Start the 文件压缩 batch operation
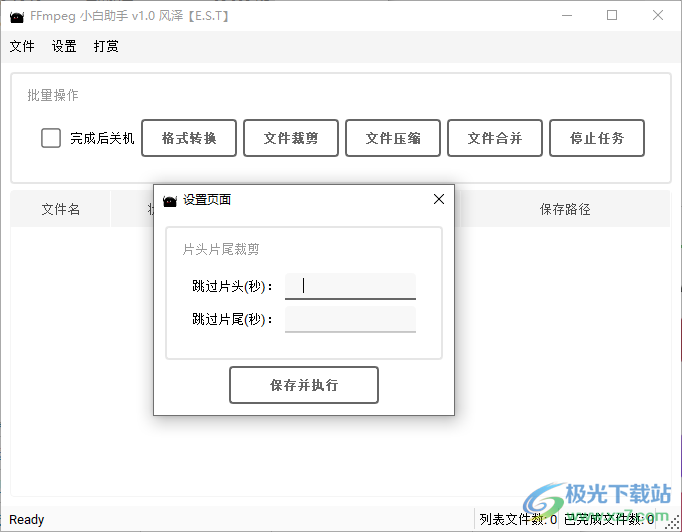The width and height of the screenshot is (682, 532). pos(393,138)
